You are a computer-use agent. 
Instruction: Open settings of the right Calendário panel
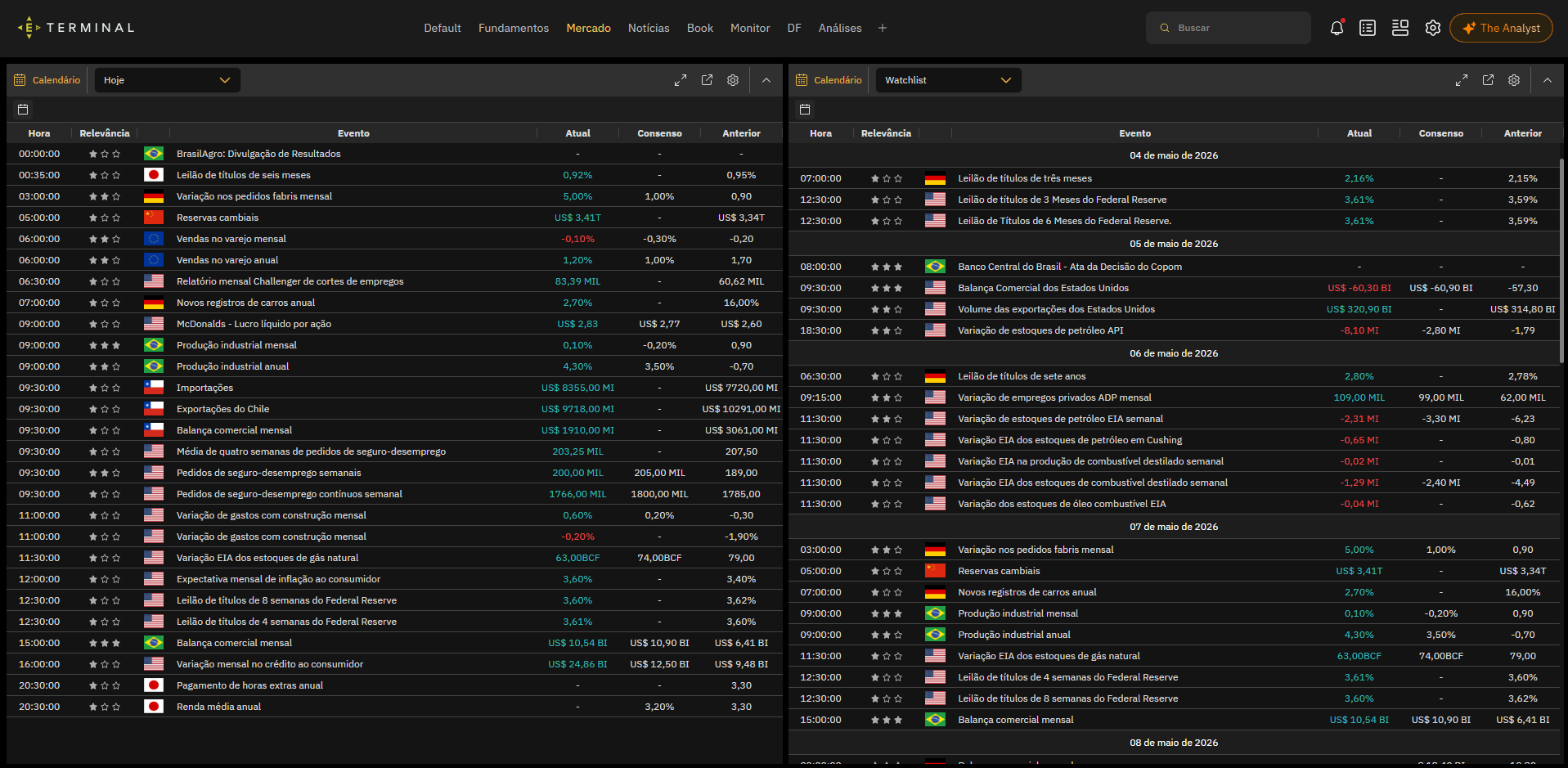point(1514,80)
